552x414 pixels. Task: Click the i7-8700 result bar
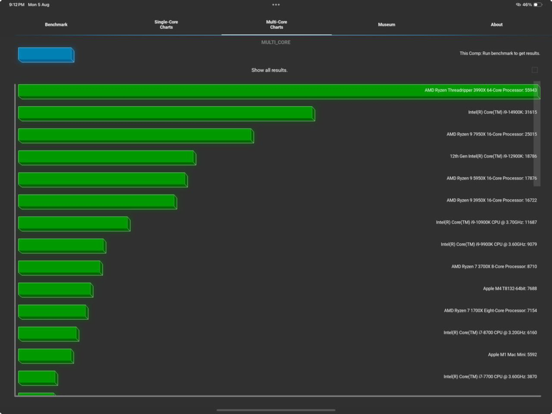(x=49, y=334)
